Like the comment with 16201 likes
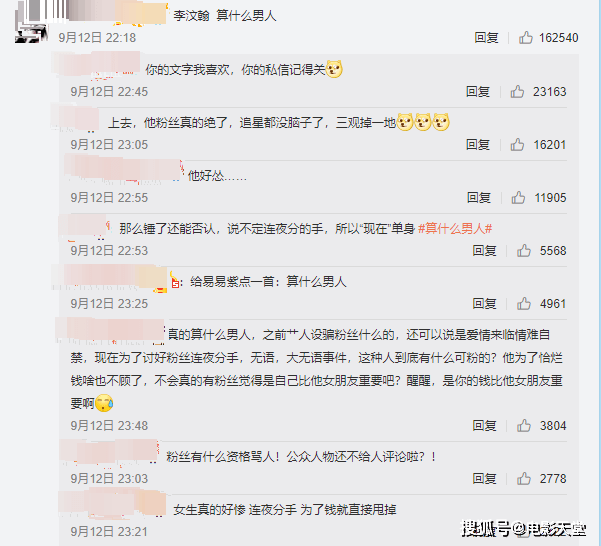Image resolution: width=601 pixels, height=546 pixels. pyautogui.click(x=517, y=144)
